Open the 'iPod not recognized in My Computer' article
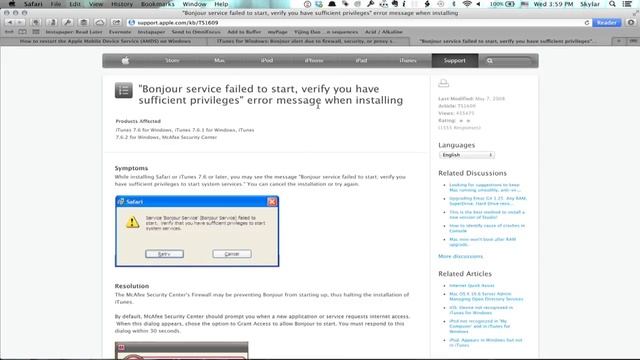Screen dimensions: 640x360 click(480, 326)
